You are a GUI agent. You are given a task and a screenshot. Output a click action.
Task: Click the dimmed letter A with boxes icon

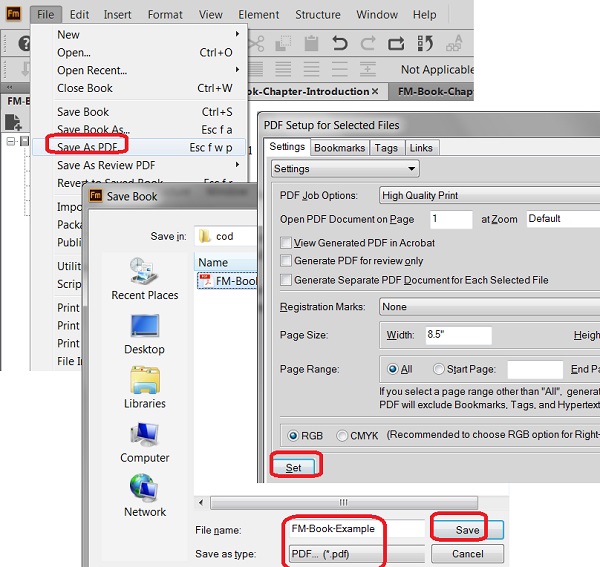pos(454,44)
